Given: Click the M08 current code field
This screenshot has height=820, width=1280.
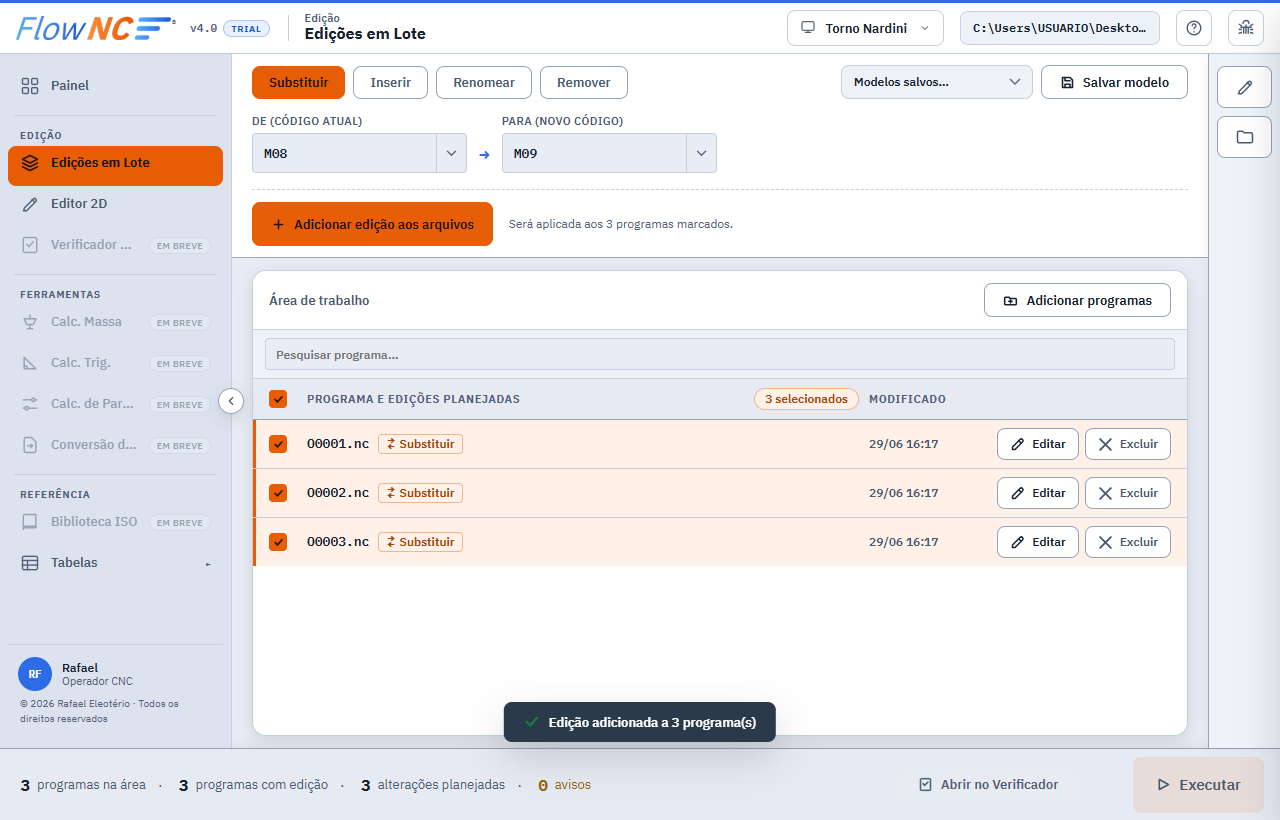Looking at the screenshot, I should (x=344, y=153).
